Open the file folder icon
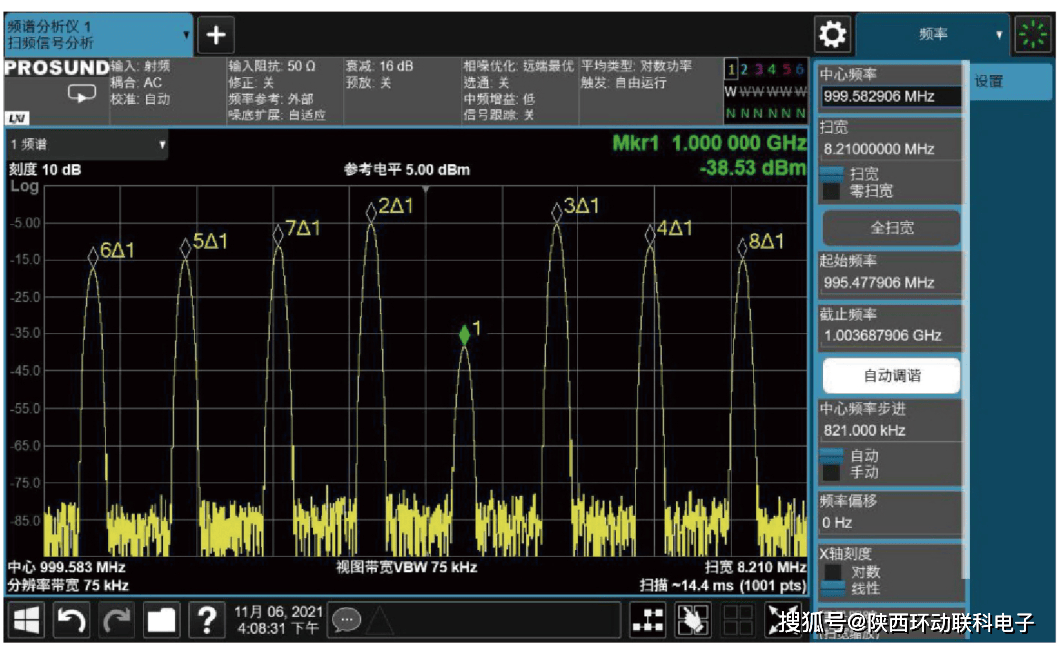This screenshot has width=1061, height=647. pos(161,621)
